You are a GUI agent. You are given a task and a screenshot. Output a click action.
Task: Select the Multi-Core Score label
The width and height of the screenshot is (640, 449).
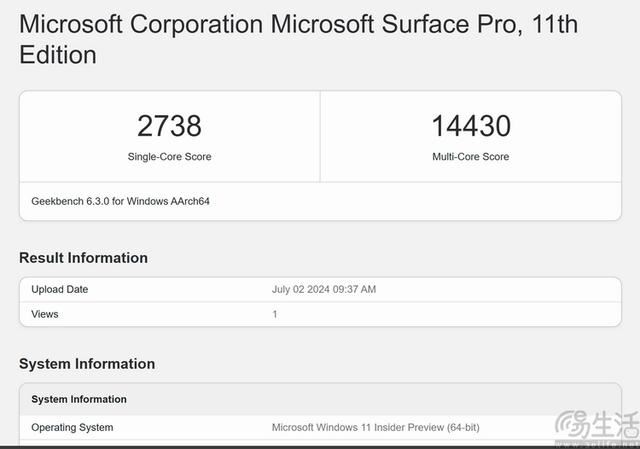(470, 157)
